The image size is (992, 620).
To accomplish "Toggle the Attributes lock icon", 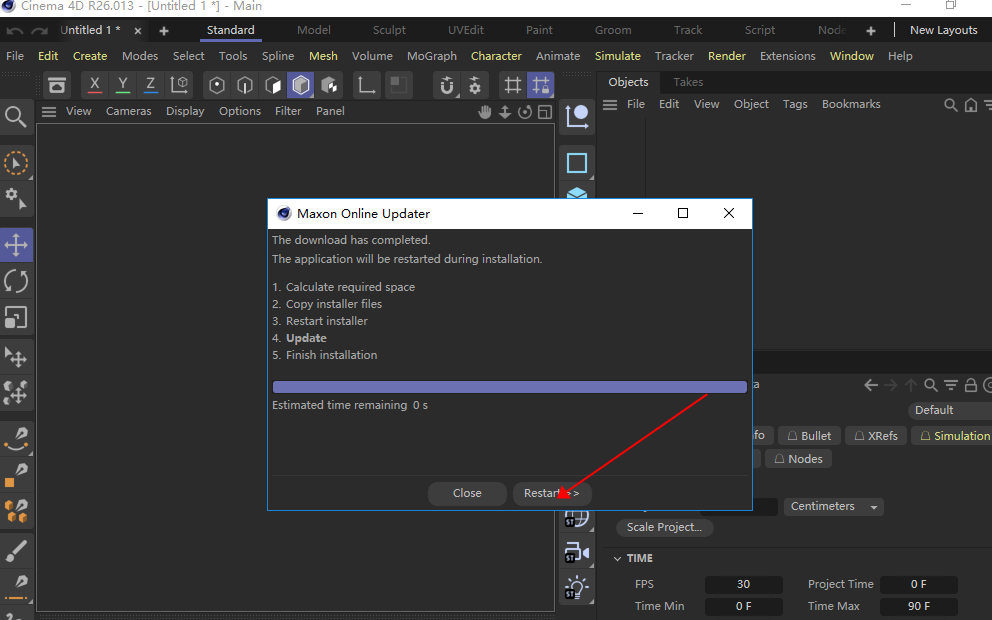I will click(971, 385).
